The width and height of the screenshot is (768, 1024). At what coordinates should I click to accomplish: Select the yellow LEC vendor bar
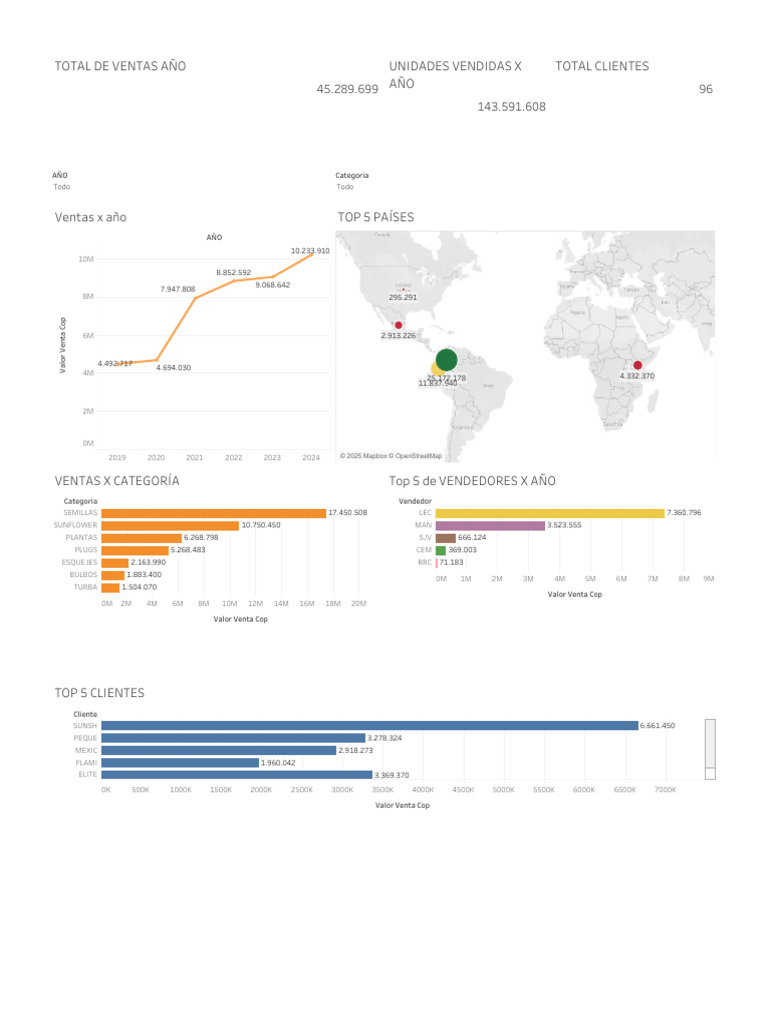coord(550,513)
